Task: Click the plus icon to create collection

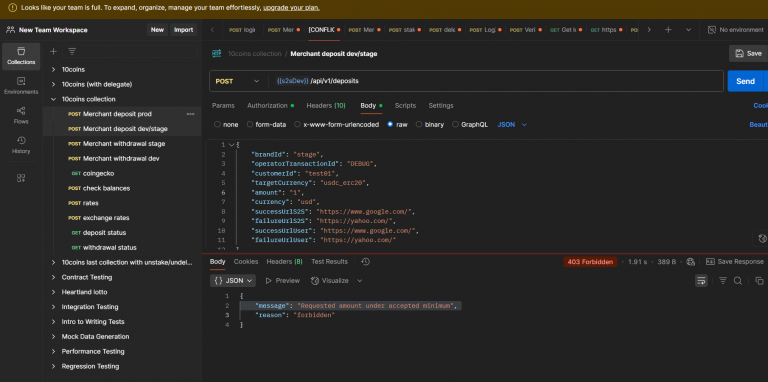Action: click(x=53, y=51)
